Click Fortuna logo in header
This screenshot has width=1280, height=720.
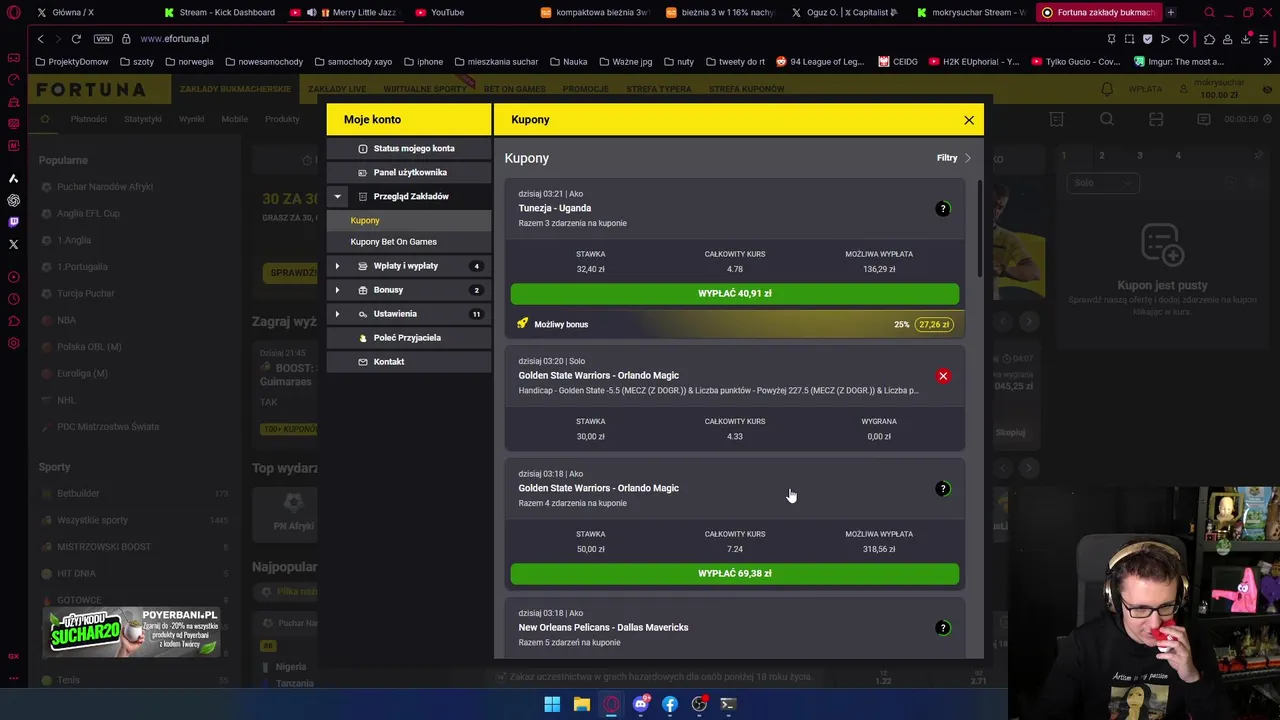[x=92, y=89]
